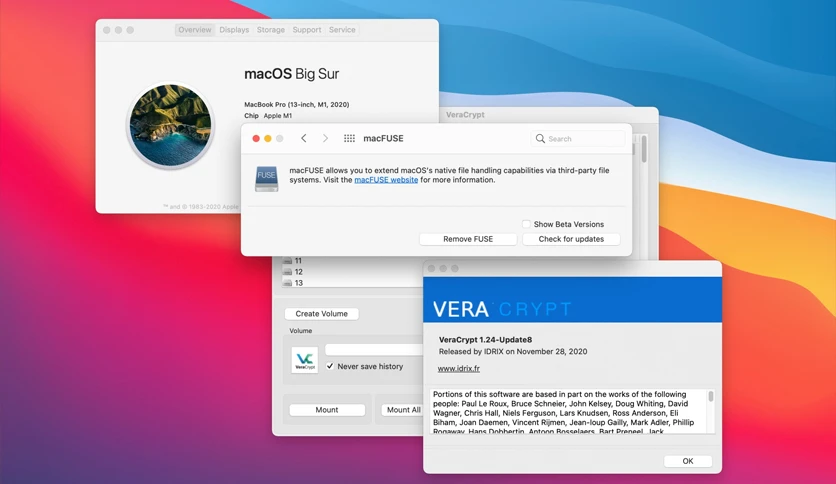Open the Support tab

click(307, 30)
